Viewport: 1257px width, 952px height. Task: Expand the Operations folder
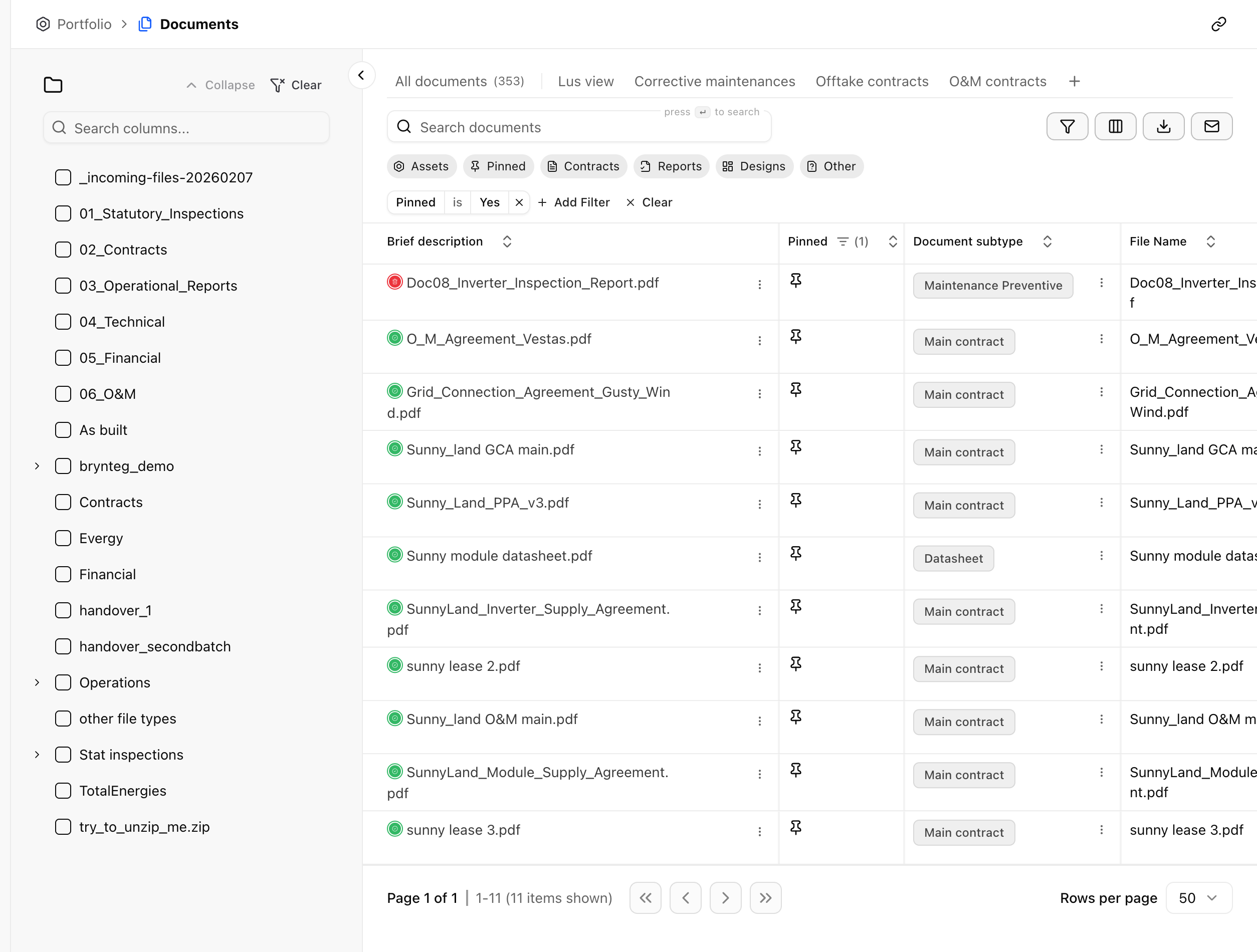37,682
